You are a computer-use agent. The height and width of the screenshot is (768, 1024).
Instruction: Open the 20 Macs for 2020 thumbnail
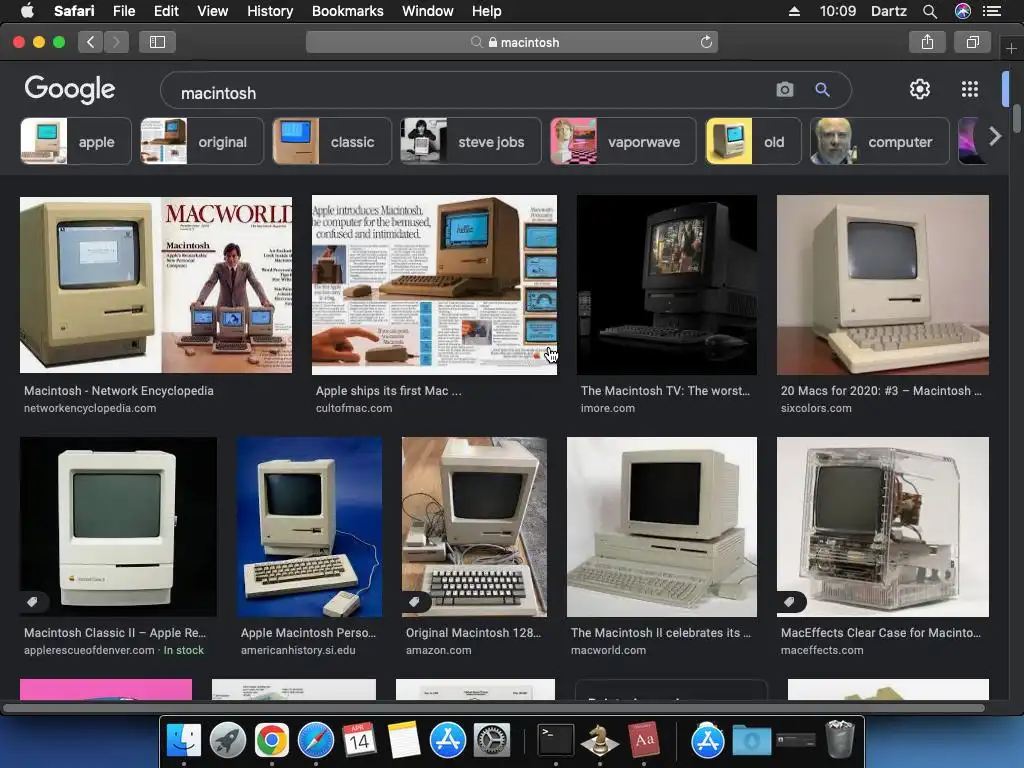883,285
